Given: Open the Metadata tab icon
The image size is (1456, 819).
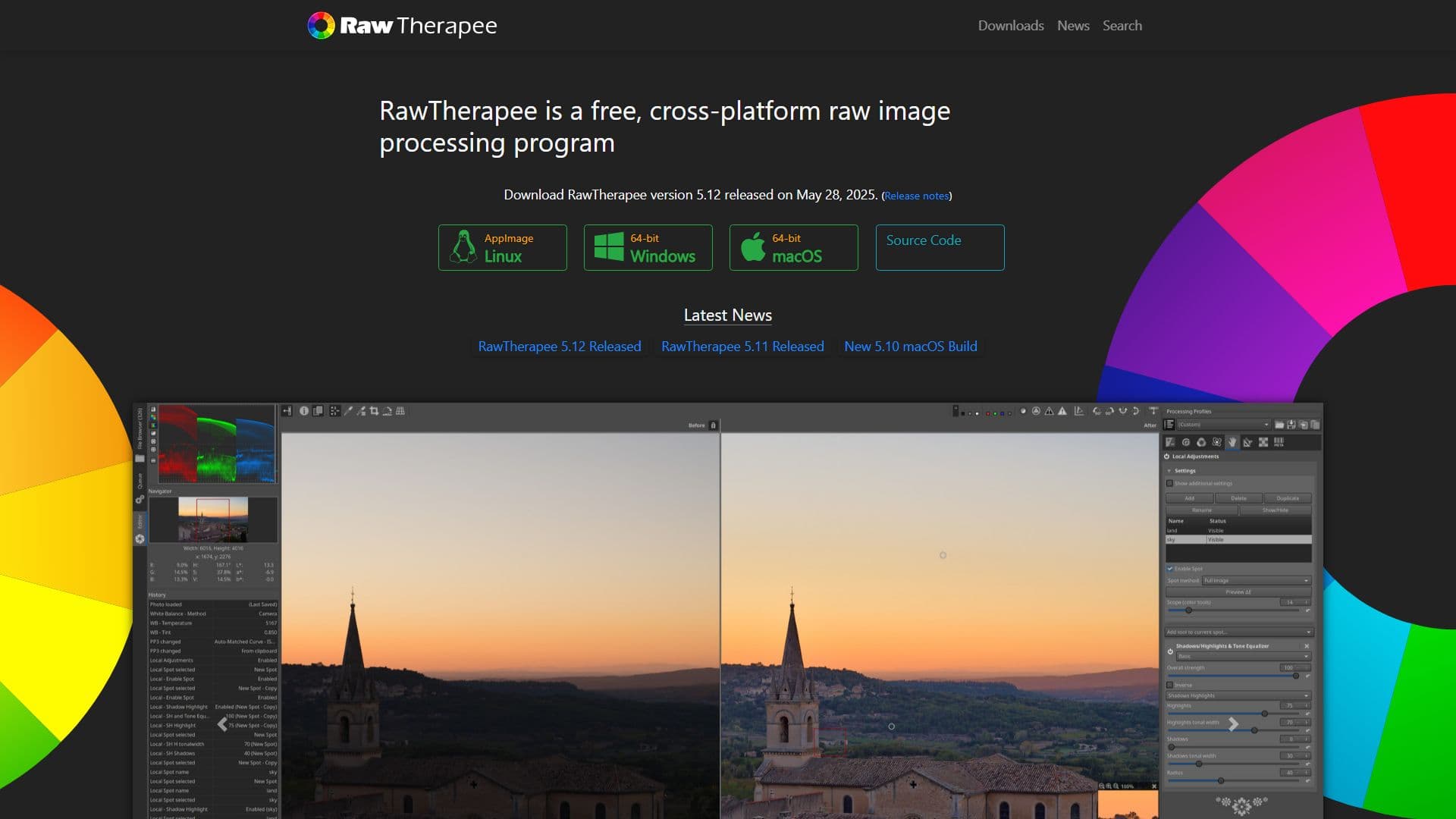Looking at the screenshot, I should 1279,442.
